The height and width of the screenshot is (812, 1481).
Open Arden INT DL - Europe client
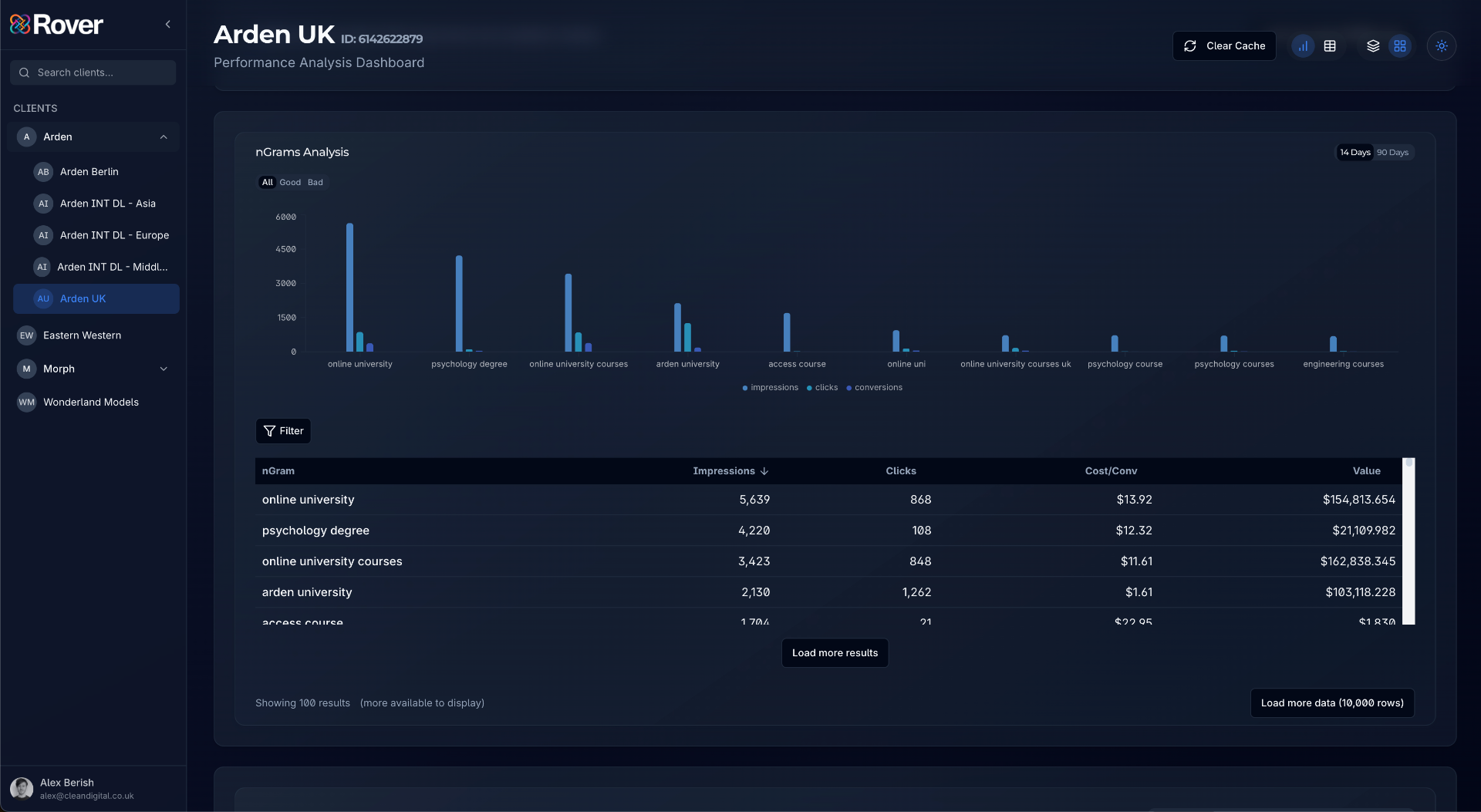coord(96,235)
